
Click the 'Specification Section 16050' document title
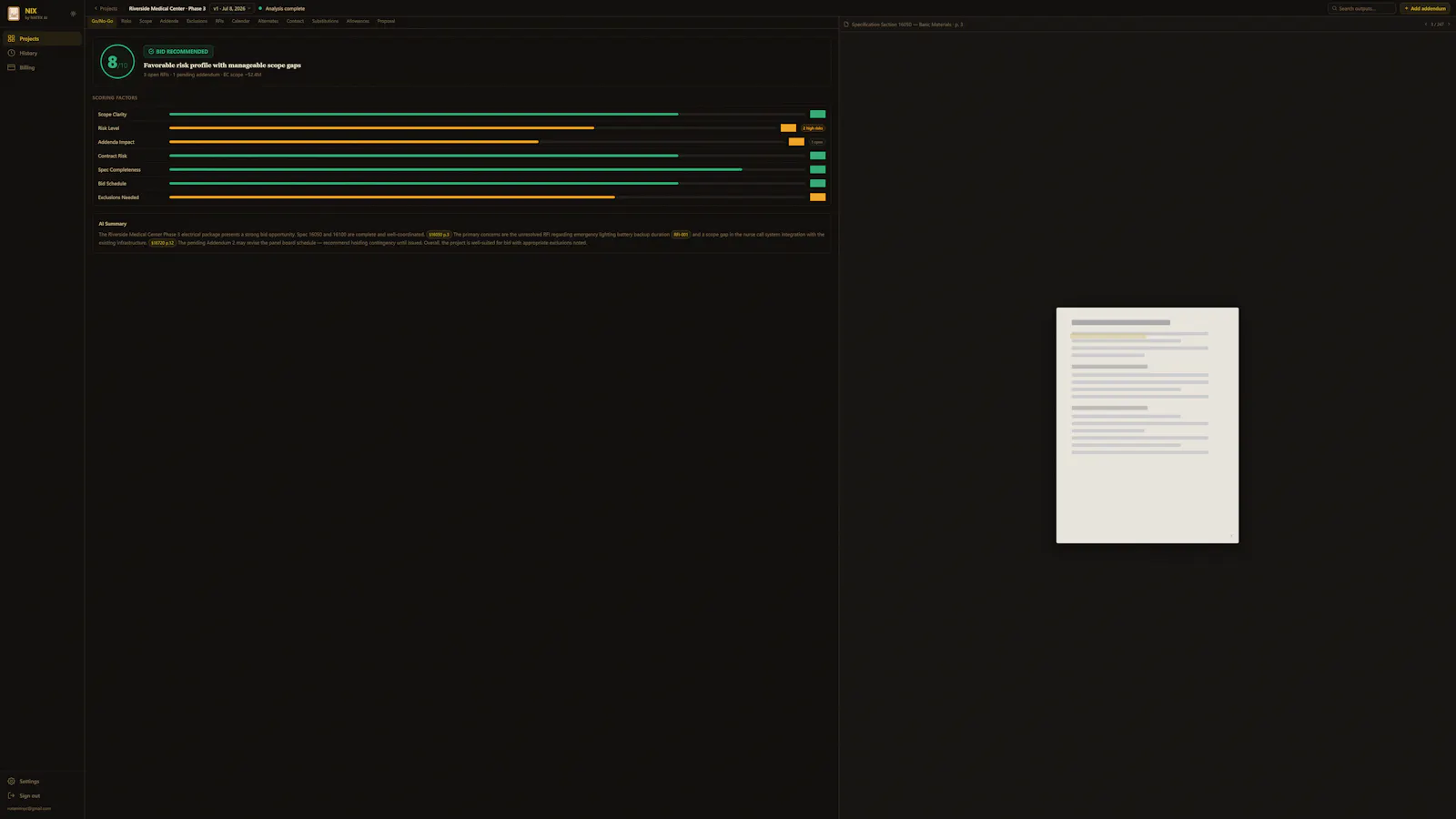tap(906, 25)
